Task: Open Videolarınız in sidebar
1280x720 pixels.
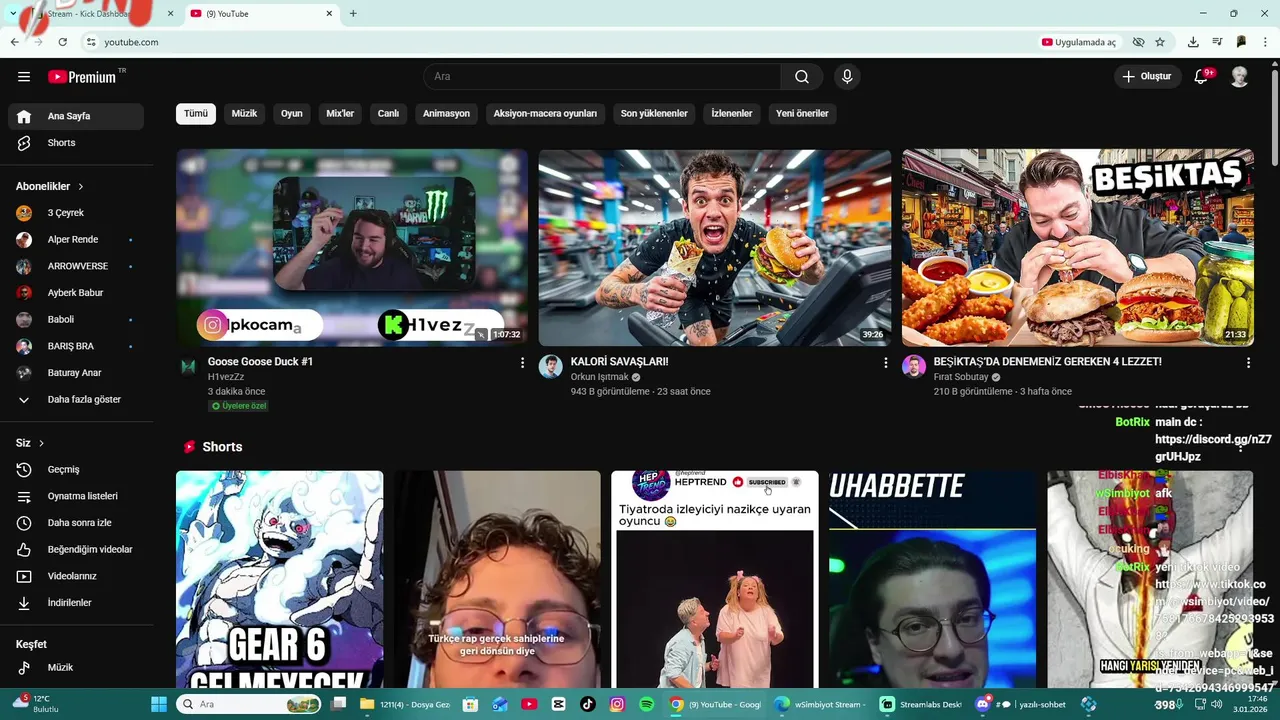Action: [76, 576]
